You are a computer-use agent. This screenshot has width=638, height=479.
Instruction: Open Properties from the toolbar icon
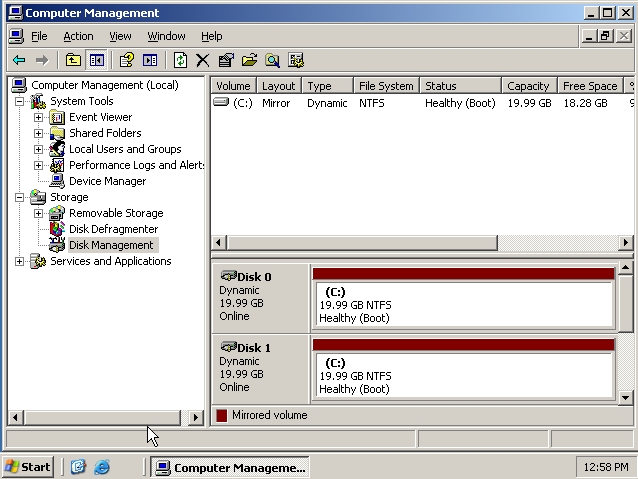coord(226,60)
